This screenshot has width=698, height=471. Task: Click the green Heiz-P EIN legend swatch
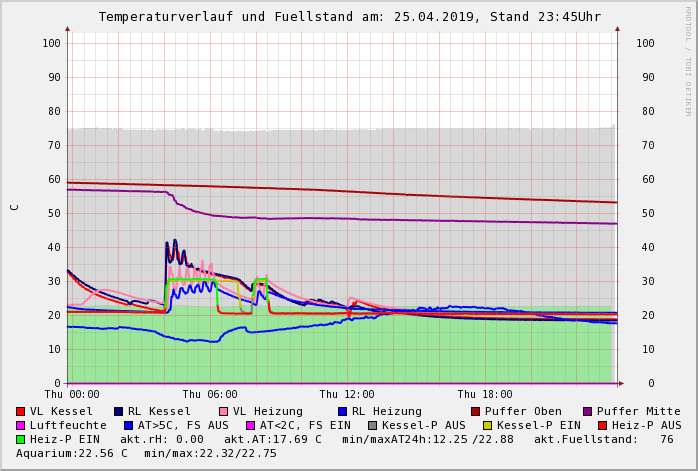21,439
